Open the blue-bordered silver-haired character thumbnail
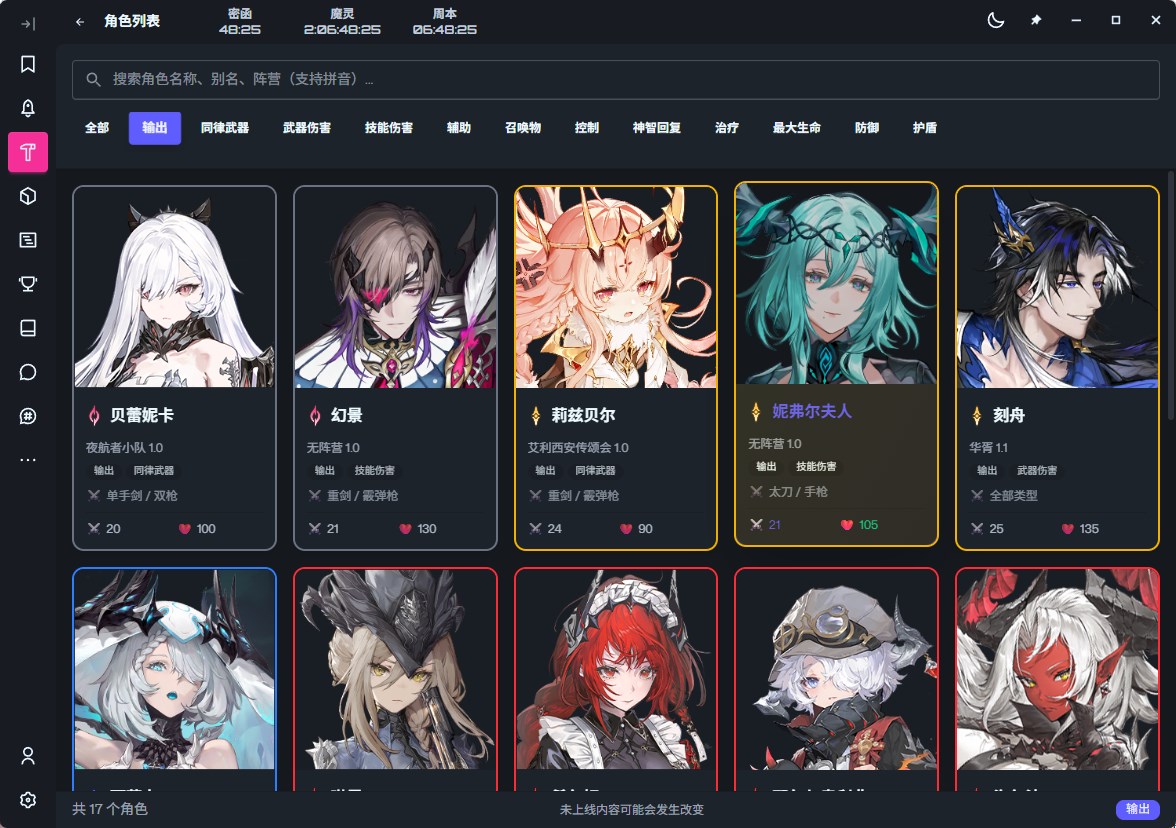 [x=174, y=670]
